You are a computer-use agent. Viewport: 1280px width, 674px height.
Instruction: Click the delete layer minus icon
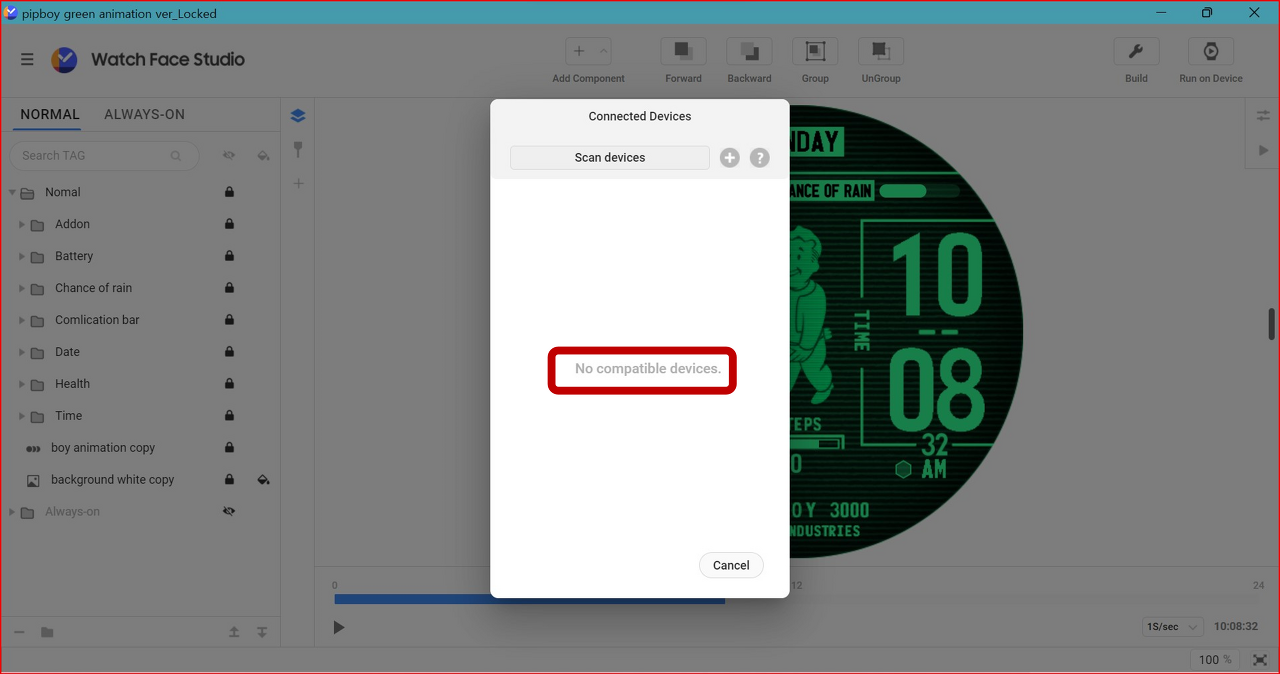[19, 632]
